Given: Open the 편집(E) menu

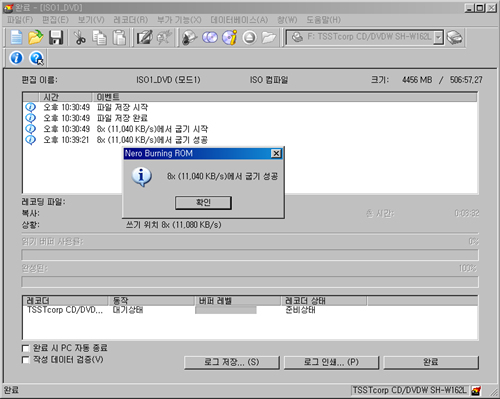Looking at the screenshot, I should pos(55,20).
